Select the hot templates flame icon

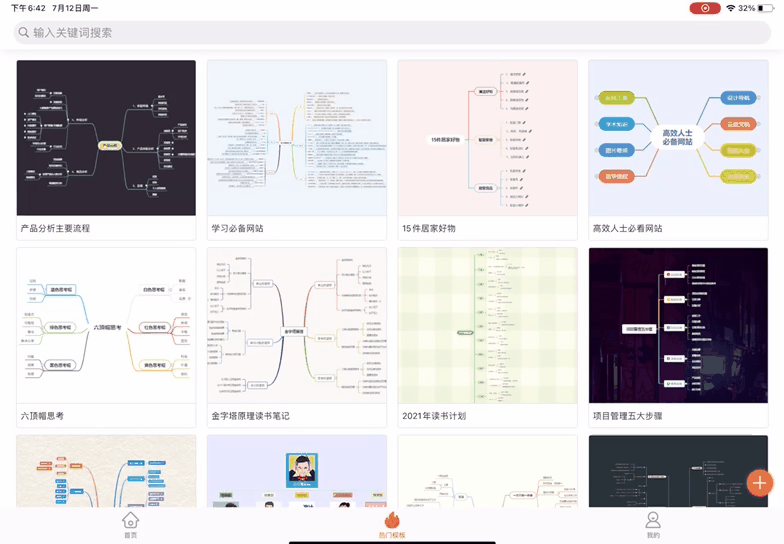[392, 520]
